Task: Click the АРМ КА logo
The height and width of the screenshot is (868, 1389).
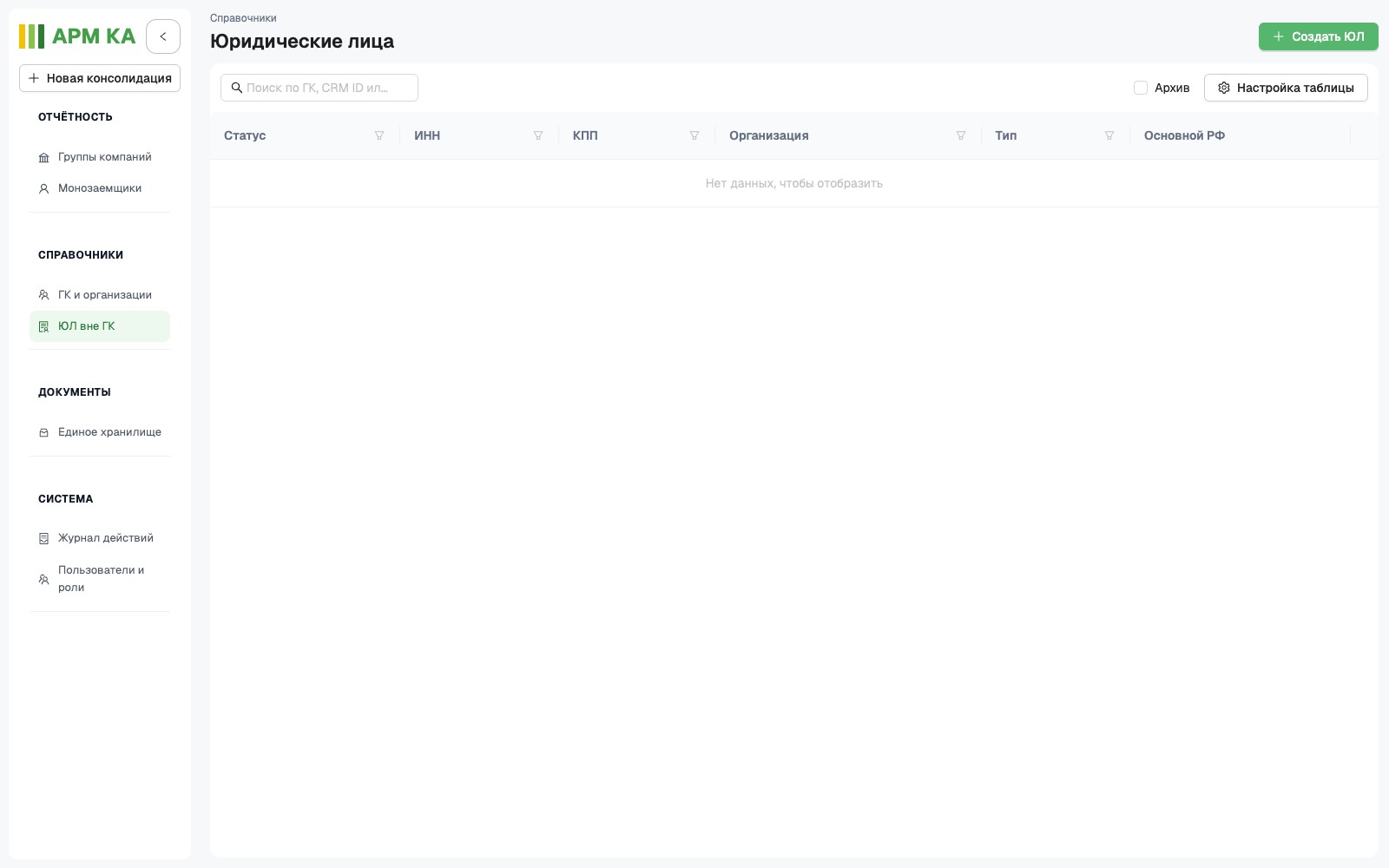Action: coord(77,36)
